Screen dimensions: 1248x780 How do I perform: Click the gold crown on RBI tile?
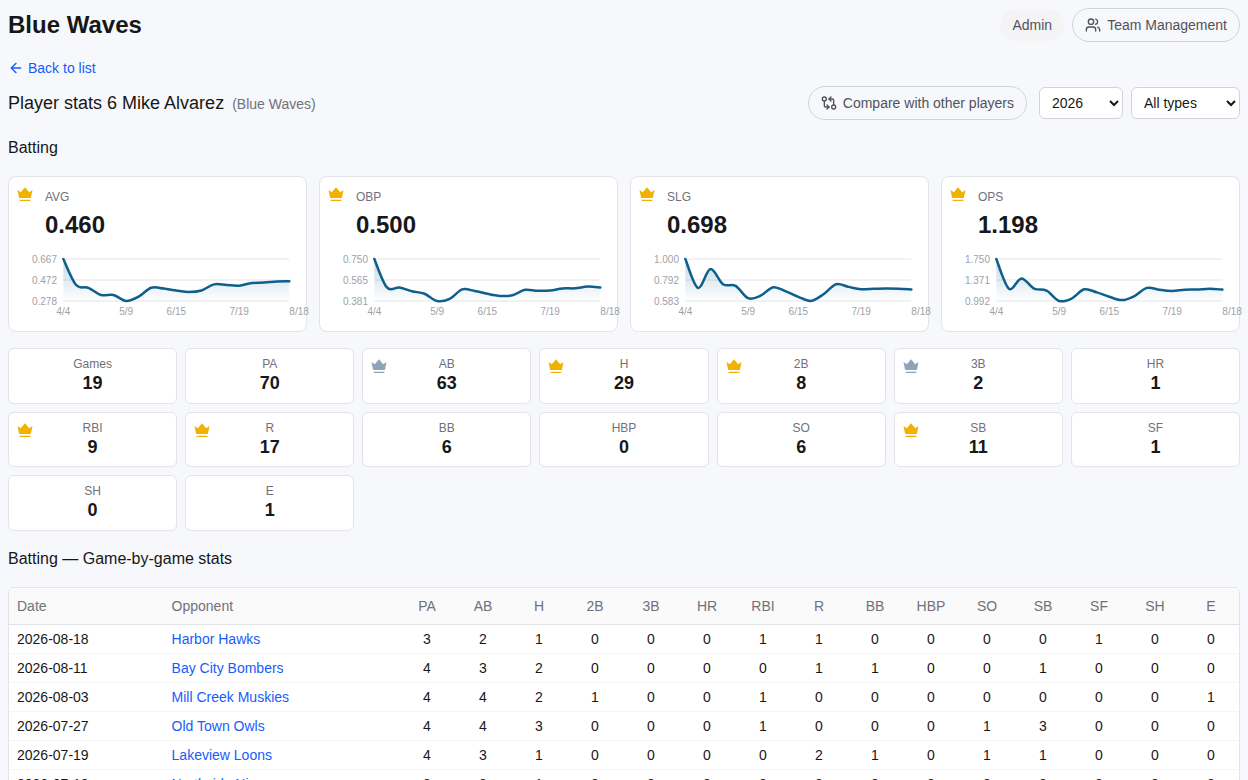click(25, 430)
